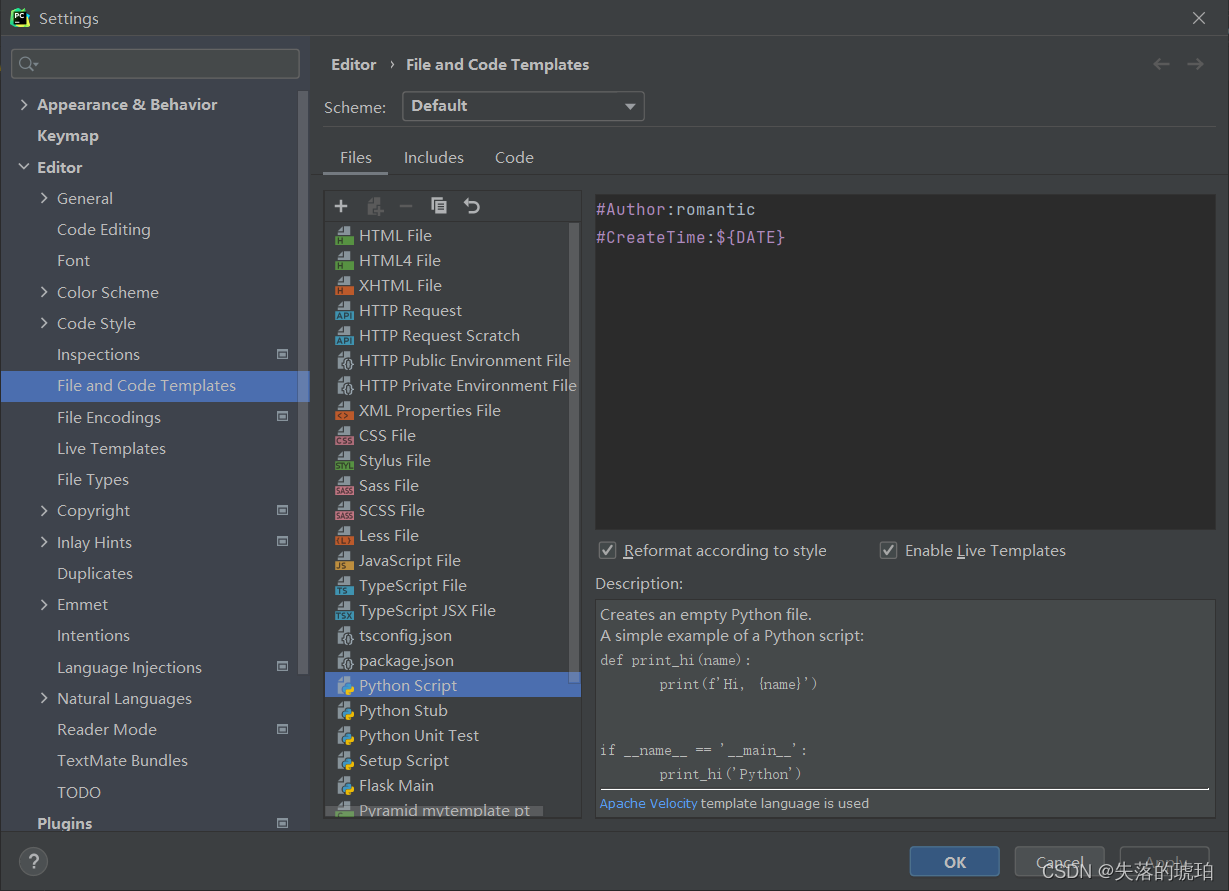Toggle Enable Live Templates checkbox
Image resolution: width=1229 pixels, height=891 pixels.
point(888,551)
